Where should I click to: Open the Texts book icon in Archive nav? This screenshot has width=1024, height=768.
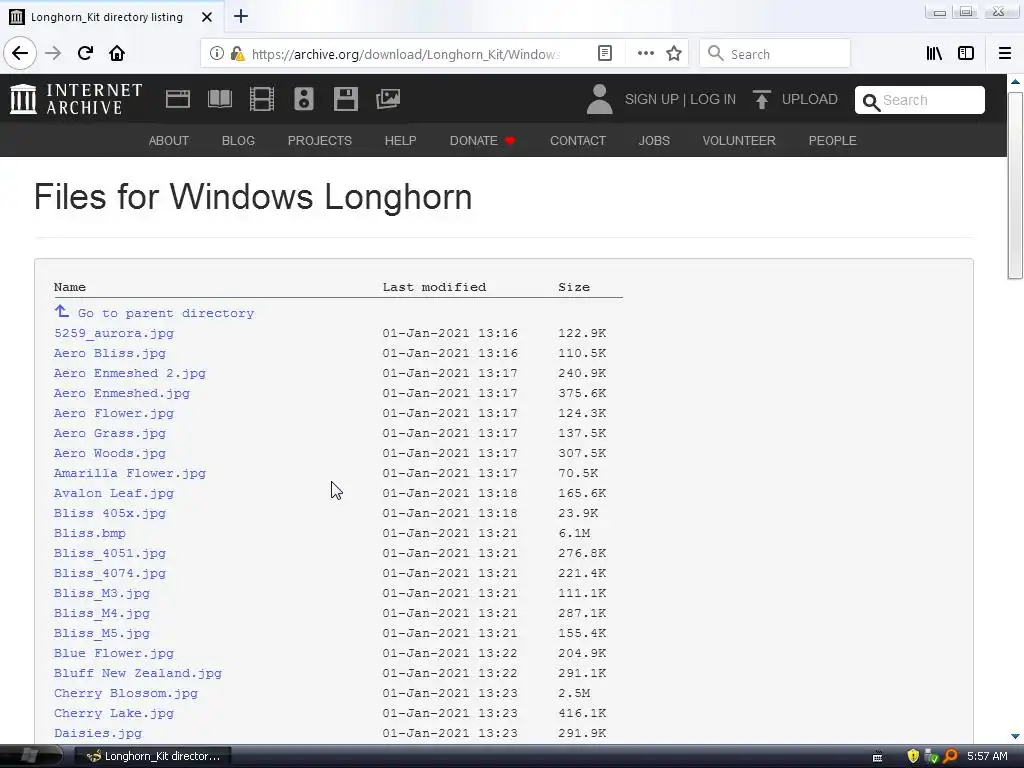click(x=219, y=99)
